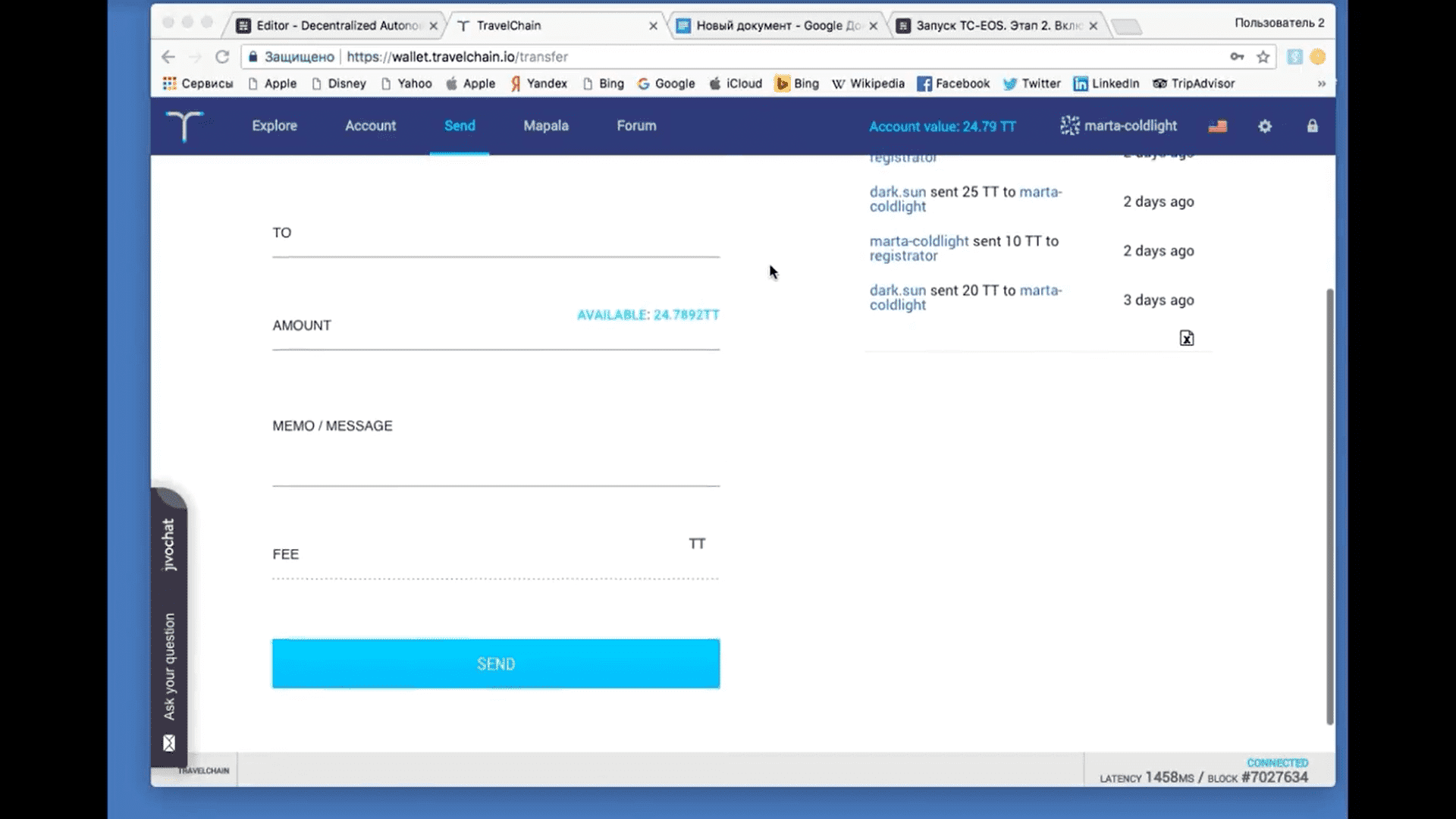Fill maximum via AVAILABLE 24.7892TT link
This screenshot has height=819, width=1456.
tap(648, 315)
